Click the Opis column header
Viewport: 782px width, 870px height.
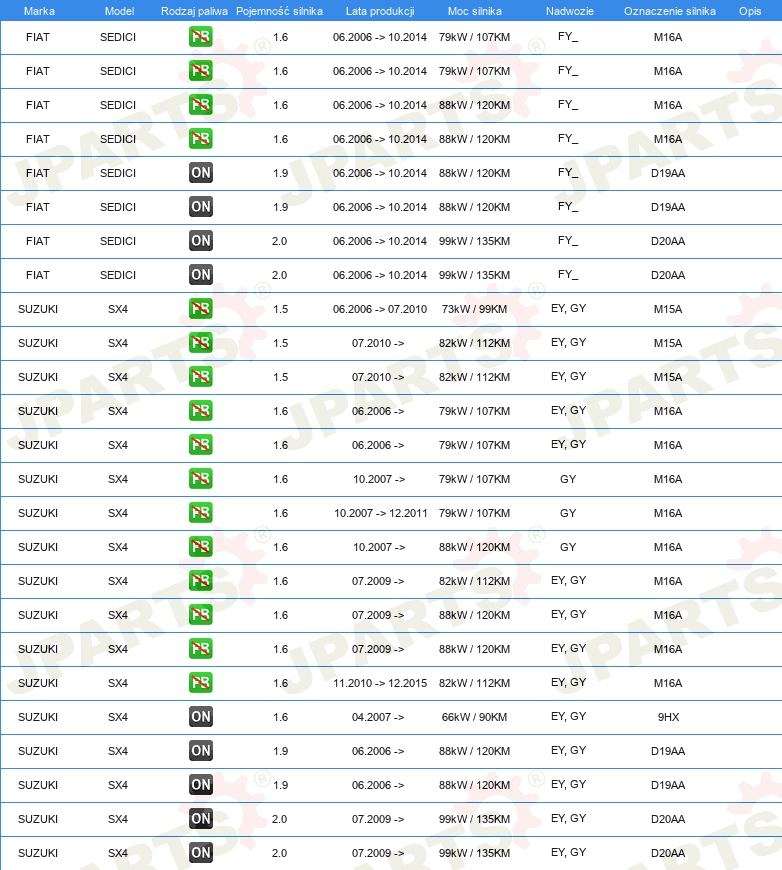click(750, 11)
